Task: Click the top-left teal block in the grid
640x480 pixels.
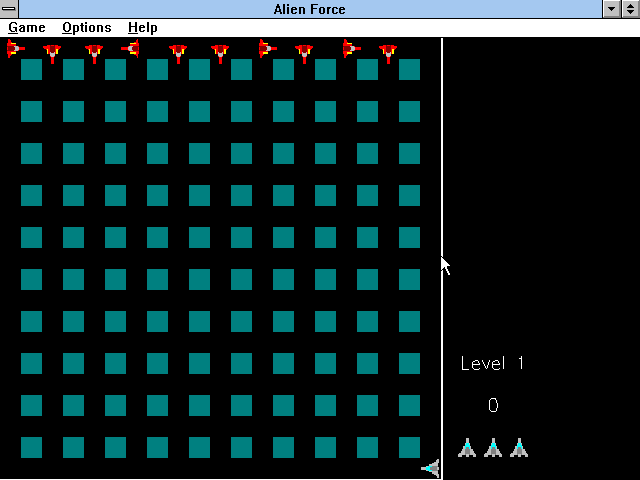Action: pyautogui.click(x=32, y=69)
